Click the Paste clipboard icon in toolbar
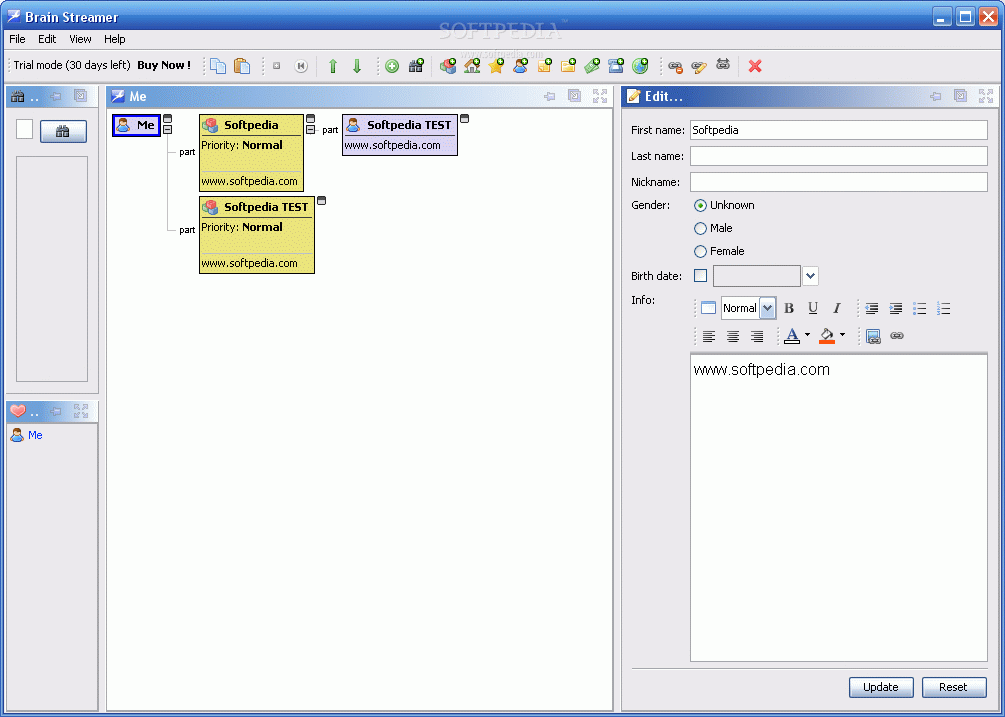The image size is (1005, 717). click(242, 66)
